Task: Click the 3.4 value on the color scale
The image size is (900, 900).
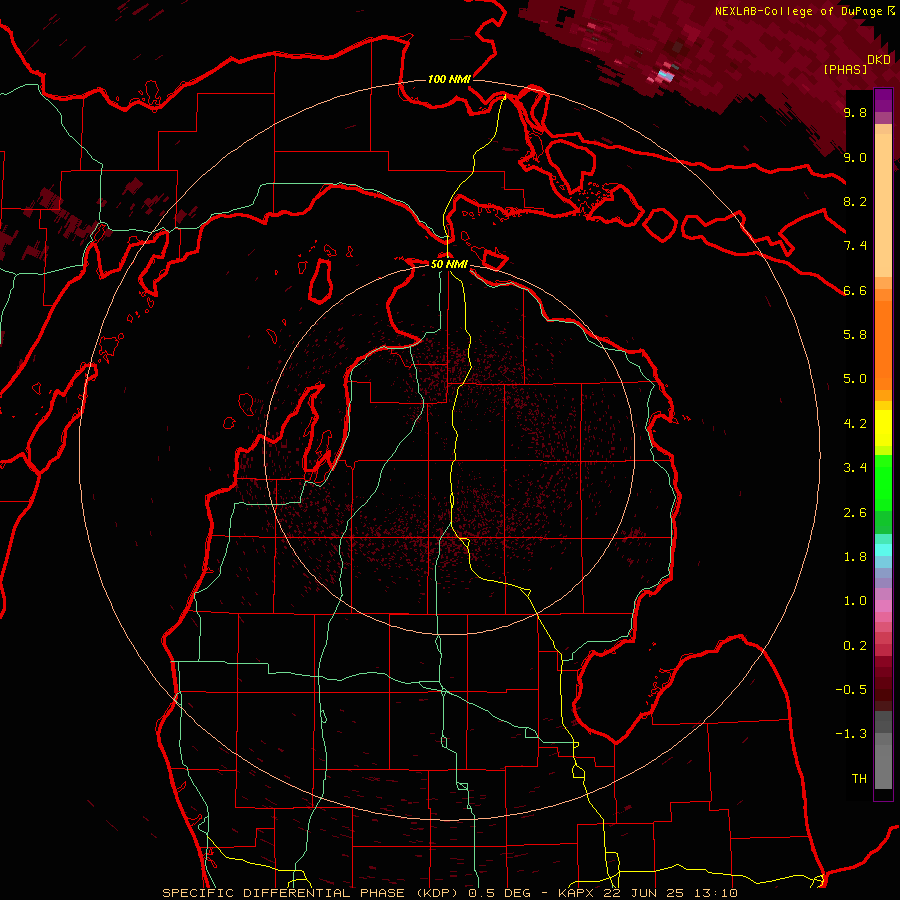Action: tap(855, 468)
